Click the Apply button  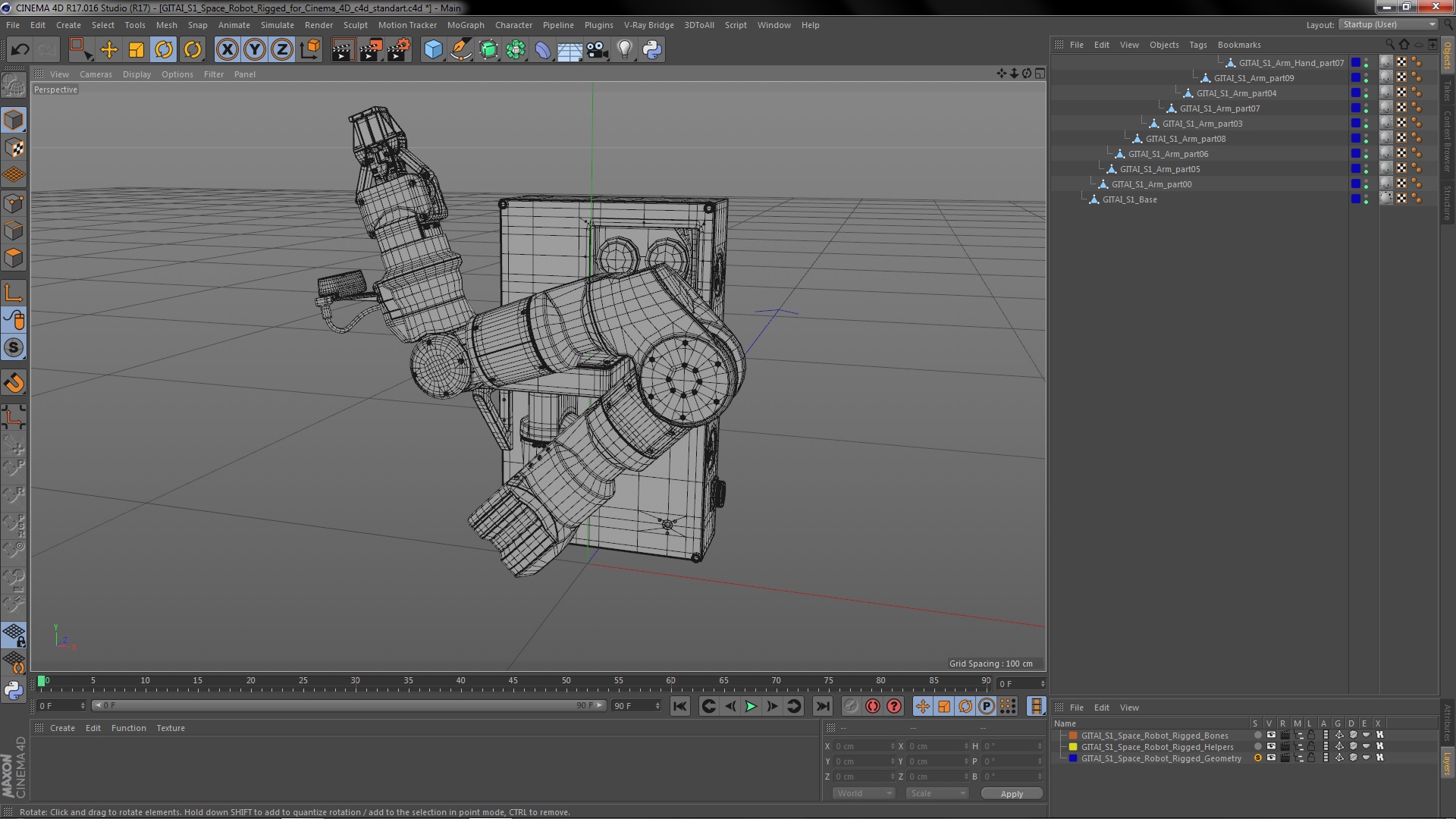click(x=1012, y=793)
